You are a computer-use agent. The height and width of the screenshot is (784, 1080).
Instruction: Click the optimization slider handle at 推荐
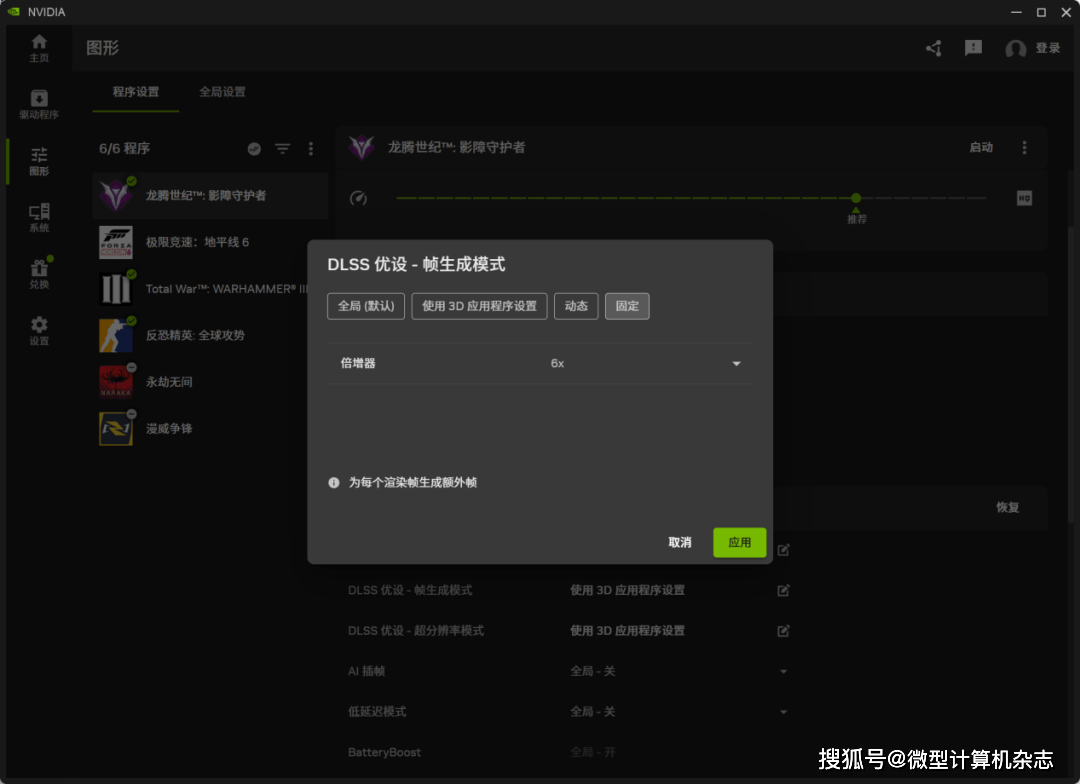pos(855,198)
